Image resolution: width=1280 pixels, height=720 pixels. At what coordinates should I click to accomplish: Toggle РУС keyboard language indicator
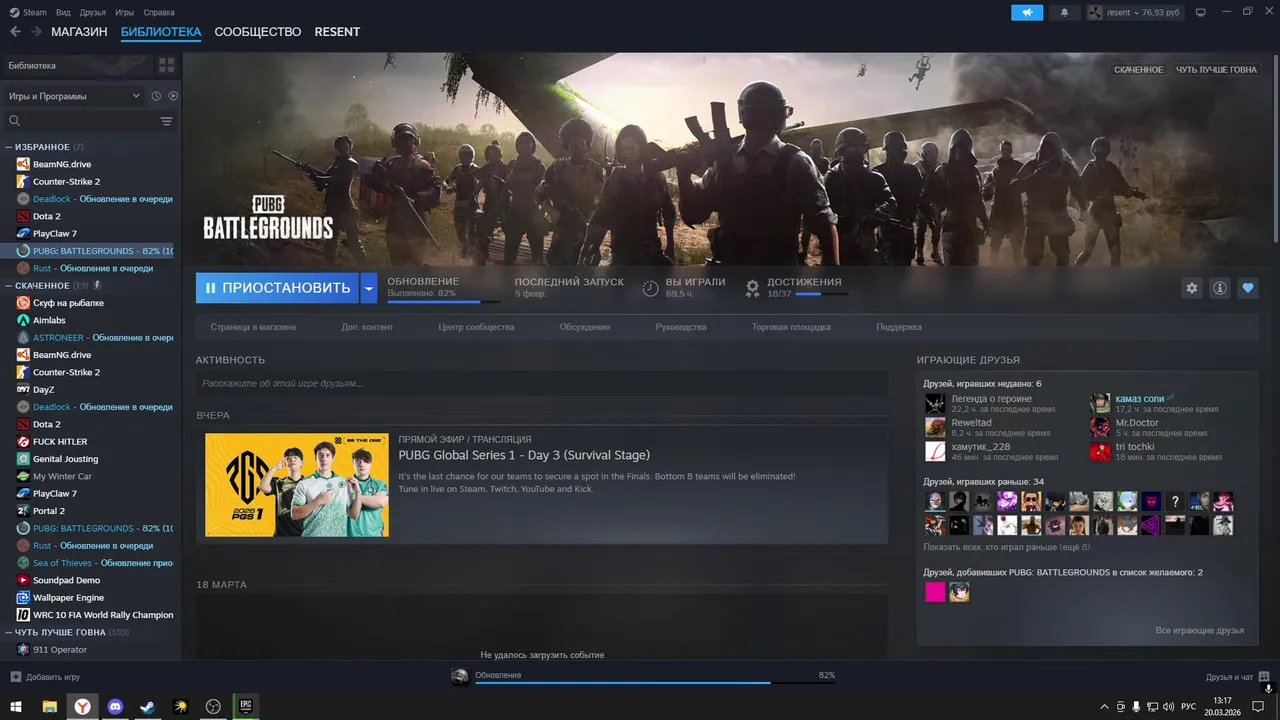pos(1188,706)
